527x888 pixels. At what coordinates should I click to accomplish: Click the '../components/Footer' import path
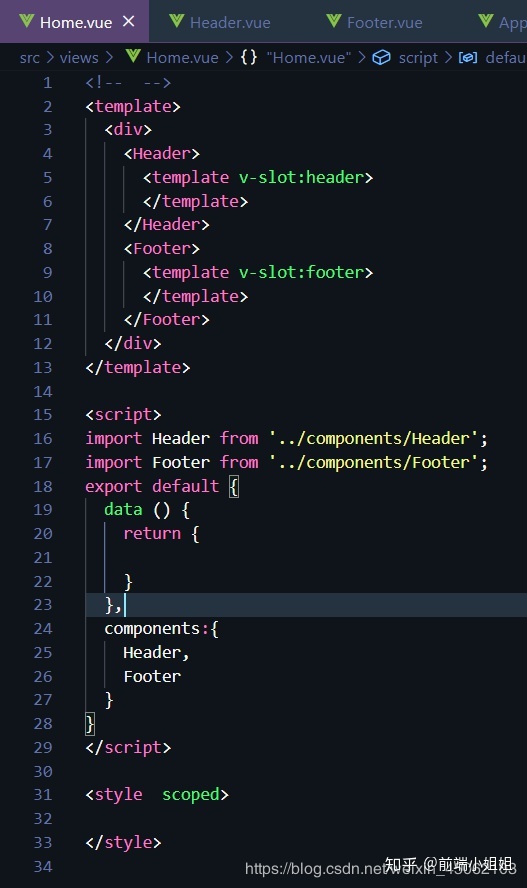[x=373, y=463]
